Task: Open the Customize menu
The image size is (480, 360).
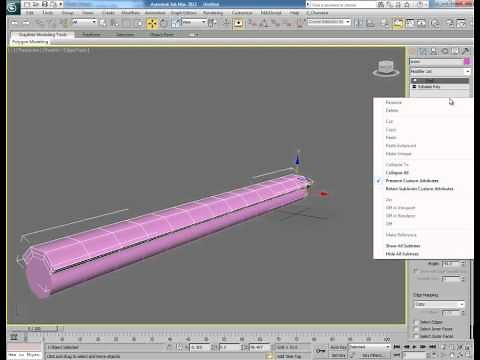Action: [242, 13]
